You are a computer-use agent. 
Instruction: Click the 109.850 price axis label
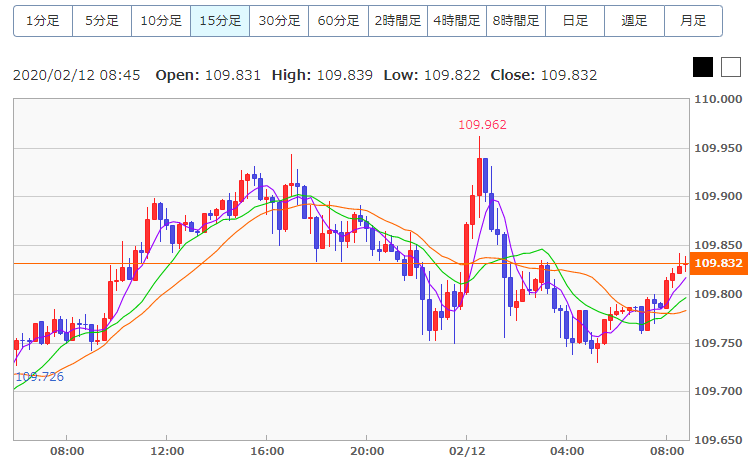coord(718,245)
